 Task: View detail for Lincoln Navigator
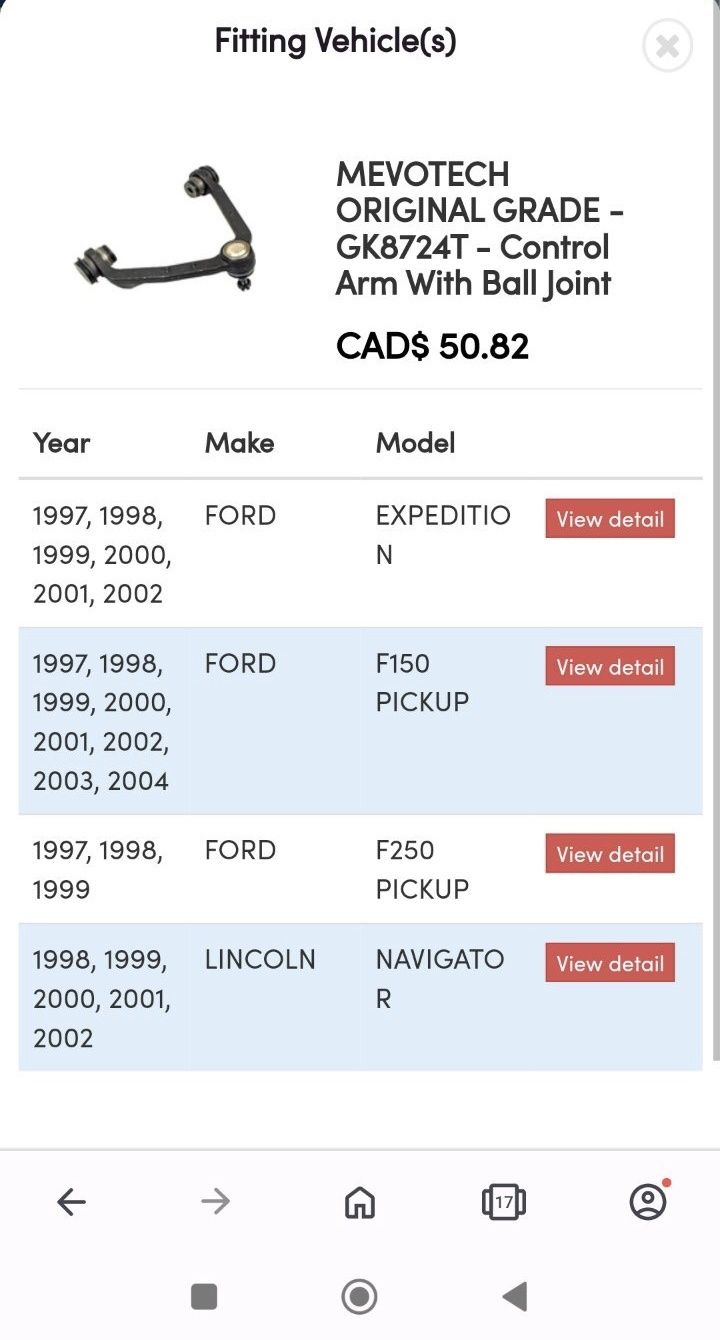[x=610, y=963]
